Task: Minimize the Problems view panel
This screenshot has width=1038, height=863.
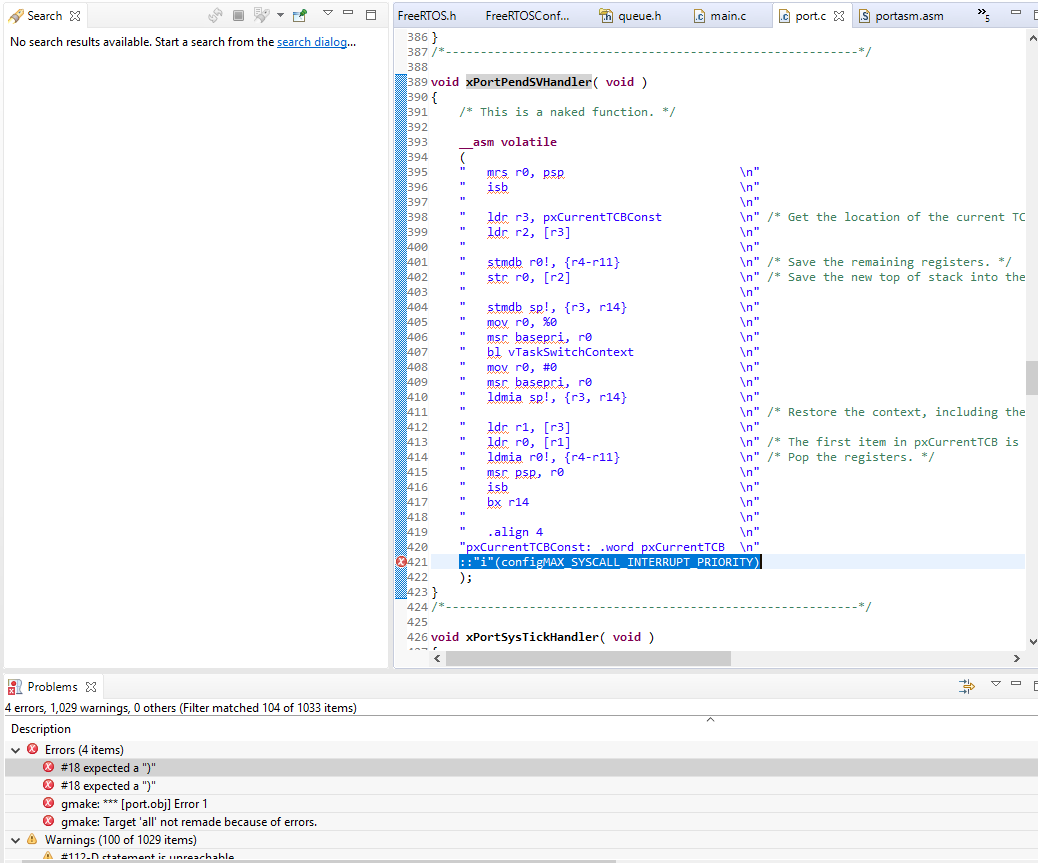Action: click(1016, 684)
